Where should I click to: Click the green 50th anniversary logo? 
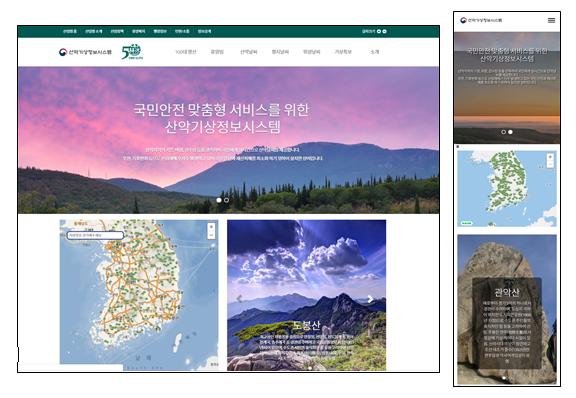132,52
